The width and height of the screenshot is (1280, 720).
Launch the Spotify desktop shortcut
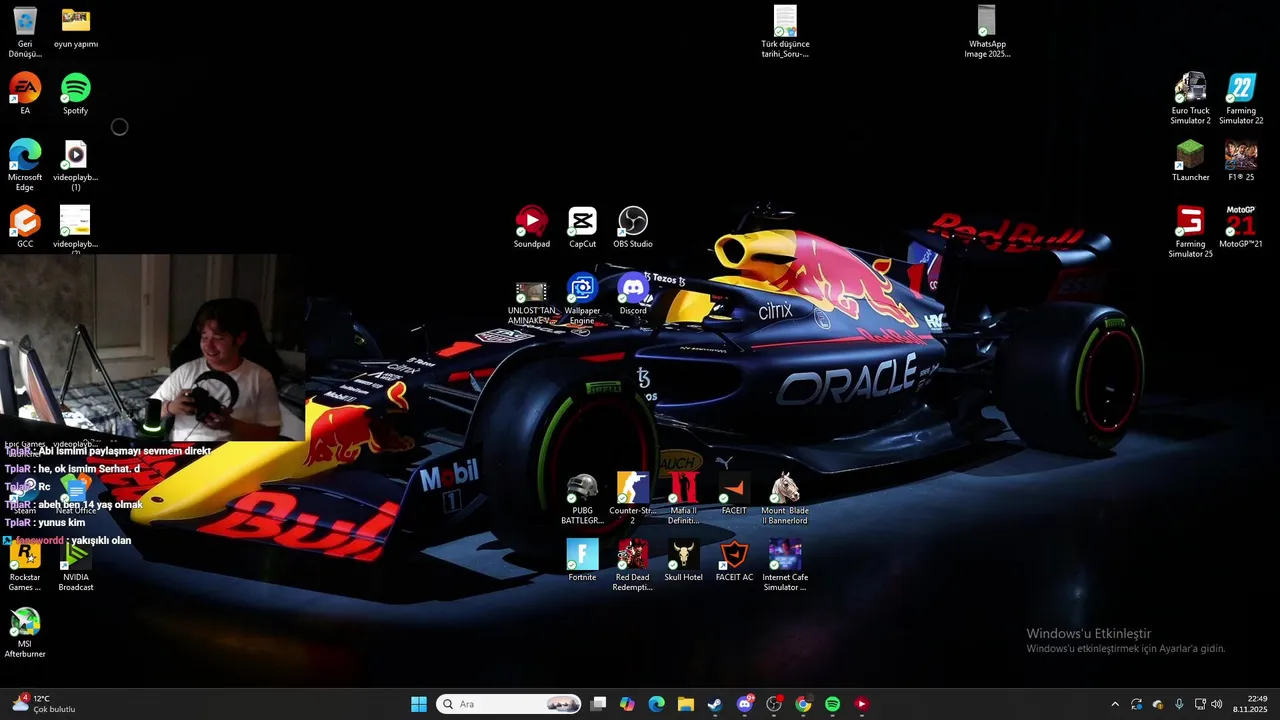pyautogui.click(x=76, y=94)
